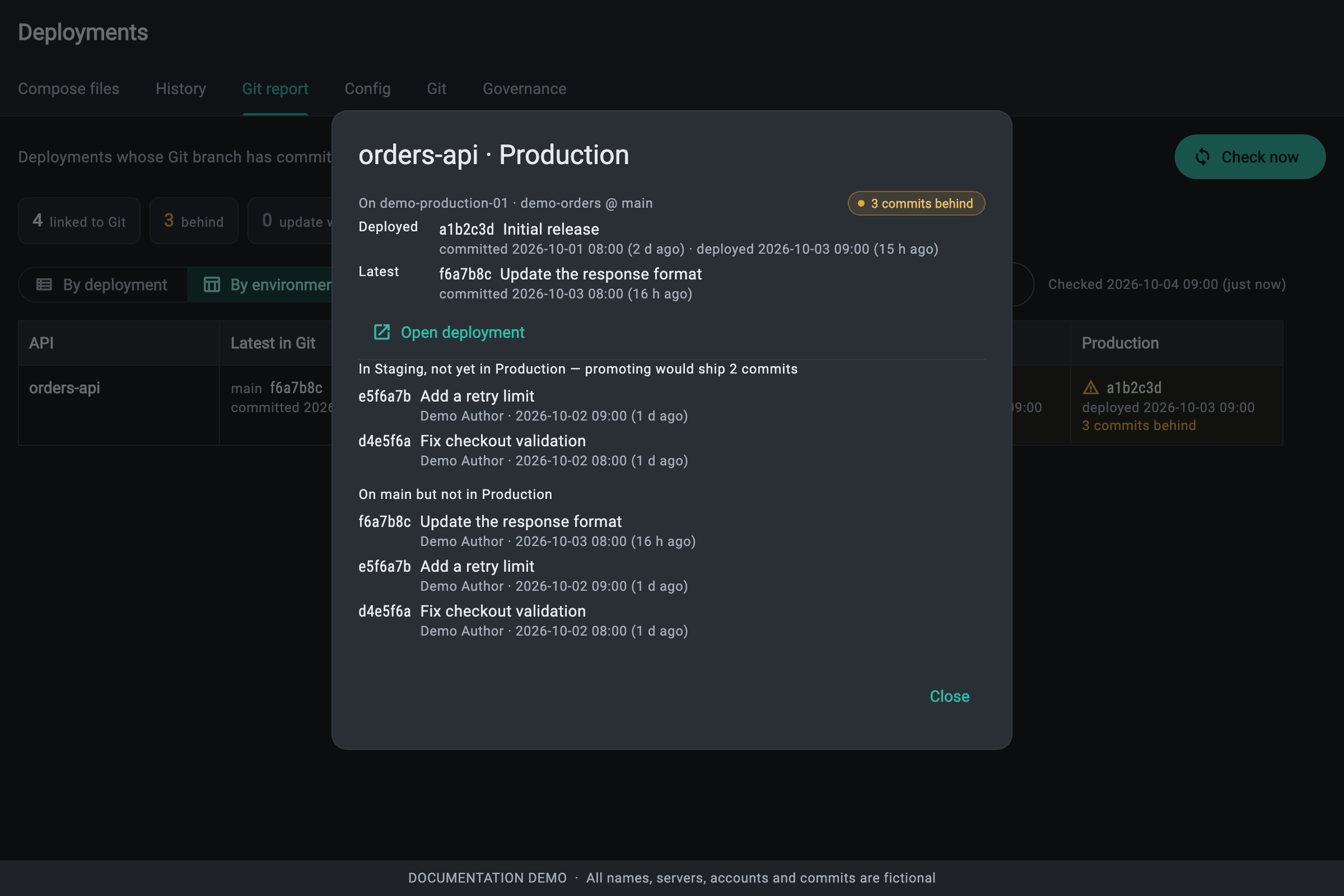Click 'Add a retry limit' under On main section
The image size is (1344, 896).
point(477,566)
